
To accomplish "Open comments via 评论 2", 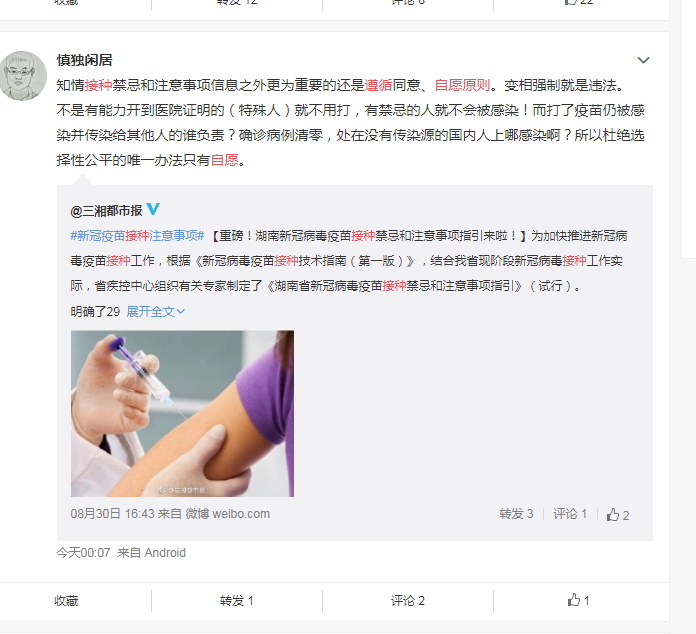I will 407,601.
